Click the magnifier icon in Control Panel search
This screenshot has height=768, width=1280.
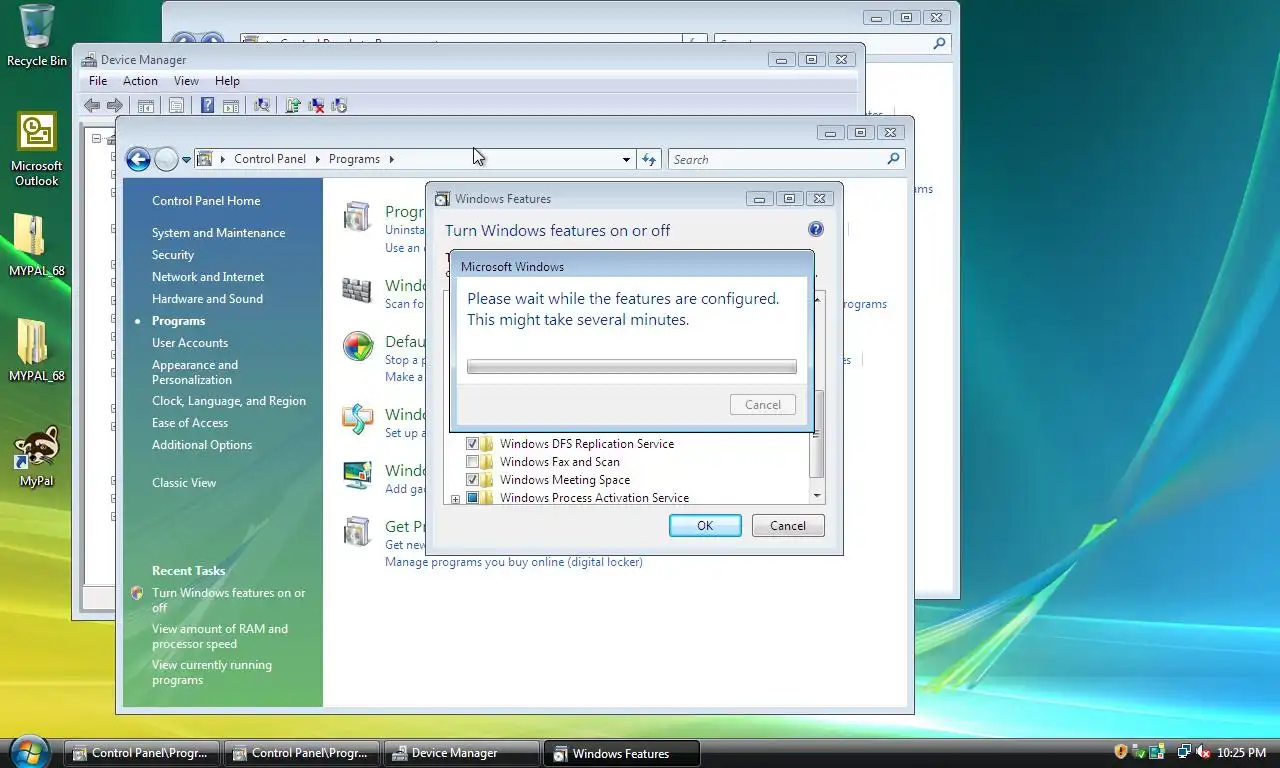[893, 159]
